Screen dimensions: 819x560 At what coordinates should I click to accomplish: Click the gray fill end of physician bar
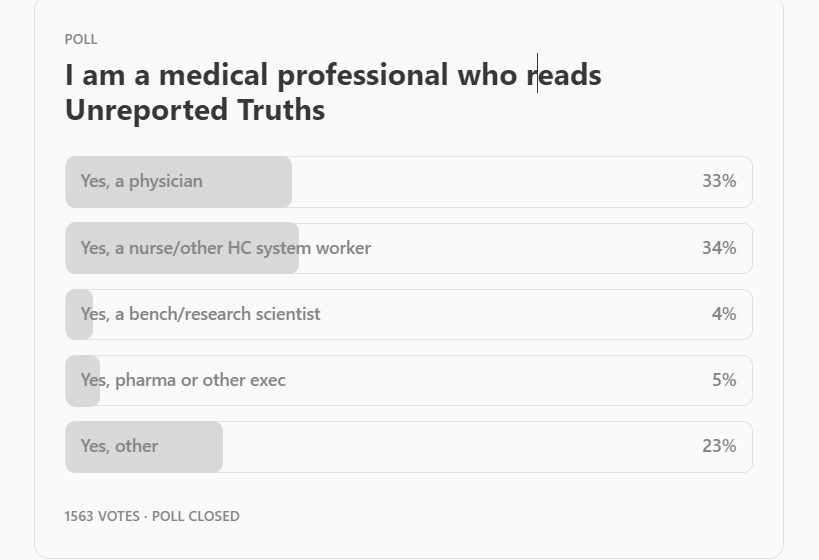point(286,182)
